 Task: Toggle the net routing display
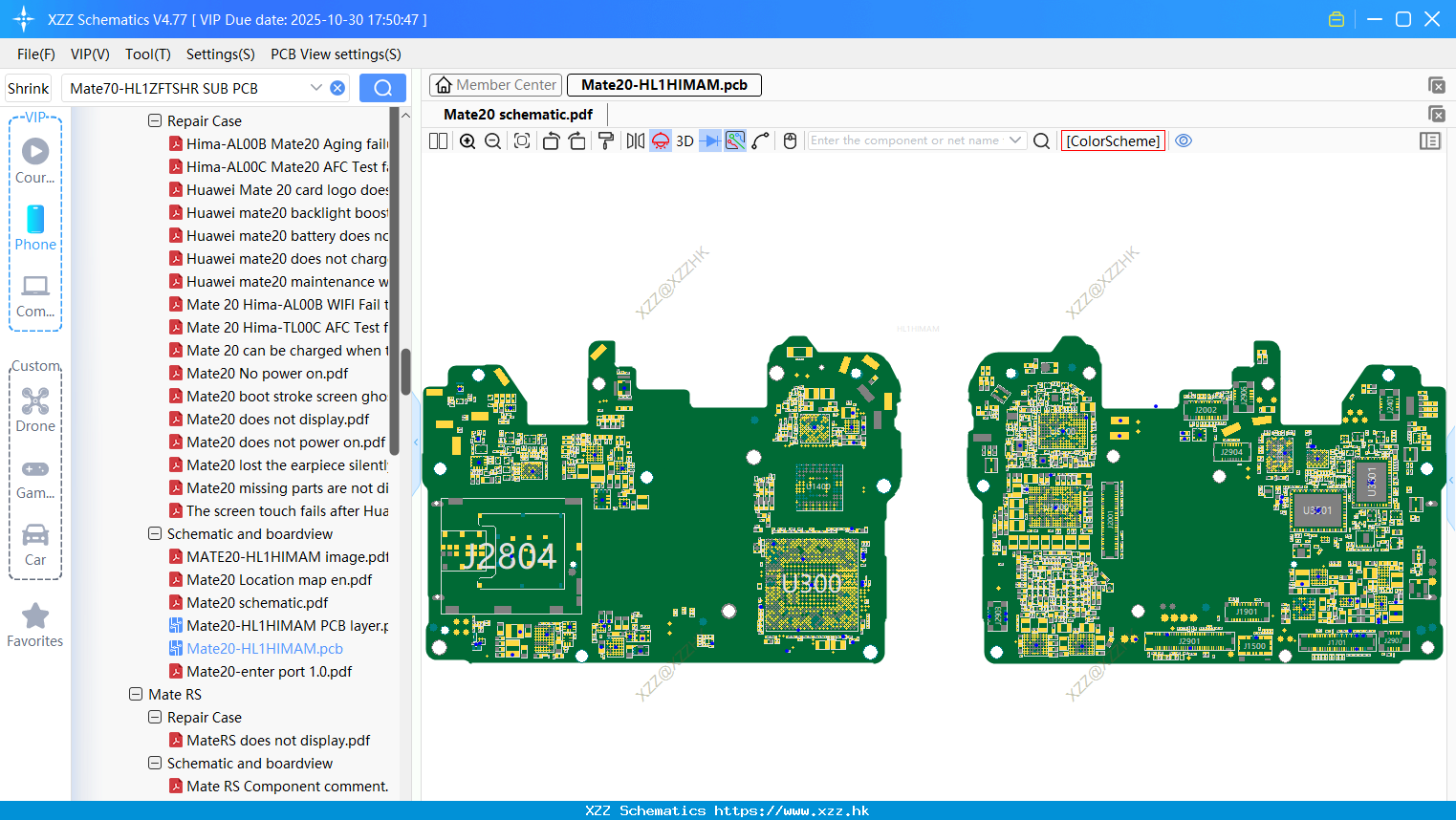(735, 141)
